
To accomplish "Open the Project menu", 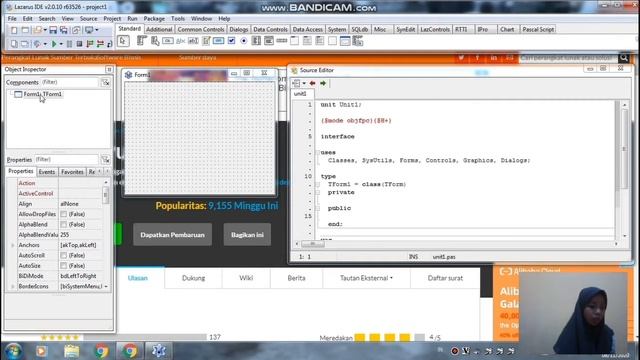I will (112, 19).
